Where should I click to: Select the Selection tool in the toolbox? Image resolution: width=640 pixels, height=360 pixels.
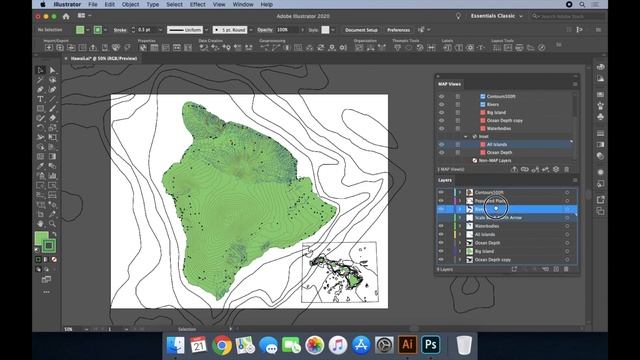pos(40,71)
